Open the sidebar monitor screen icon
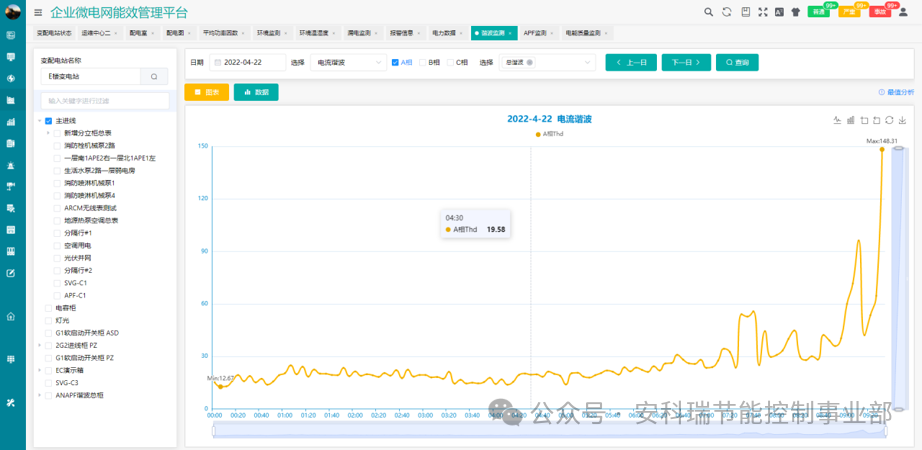Image resolution: width=922 pixels, height=450 pixels. pos(11,56)
